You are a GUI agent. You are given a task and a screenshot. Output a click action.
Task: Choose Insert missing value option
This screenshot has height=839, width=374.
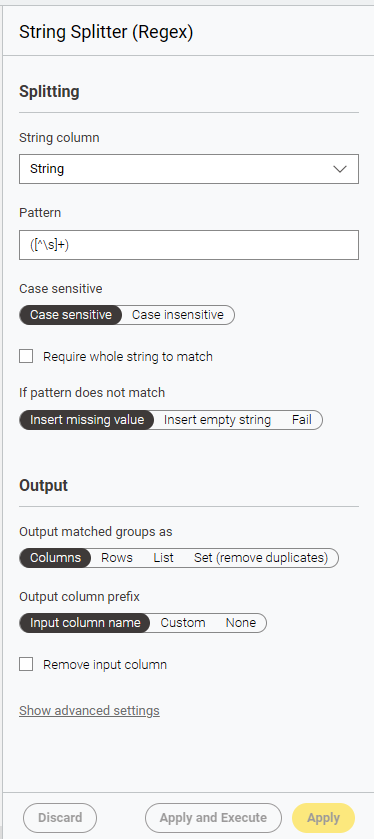pos(87,420)
